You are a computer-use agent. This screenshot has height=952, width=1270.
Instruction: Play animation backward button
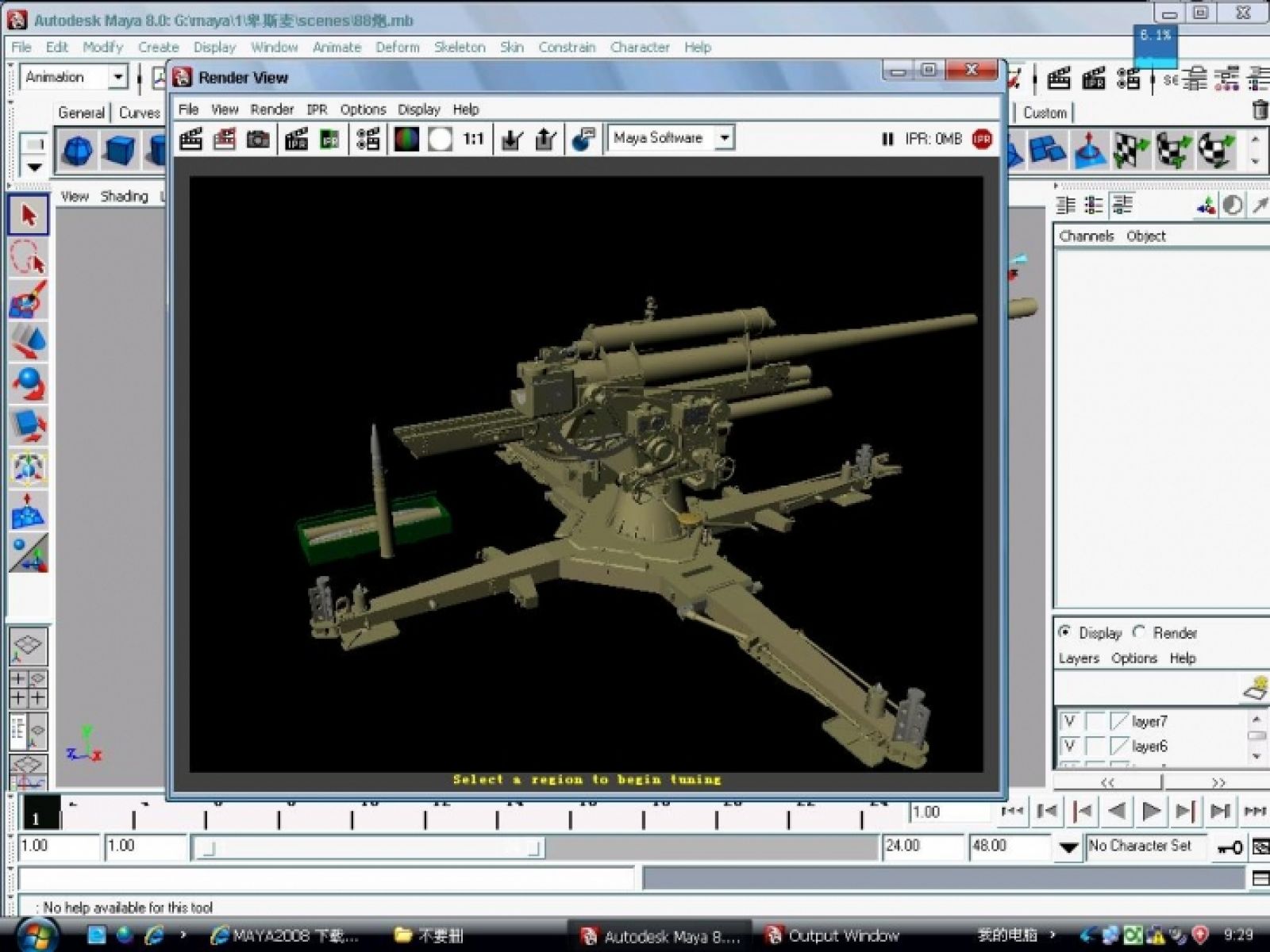[x=1117, y=811]
